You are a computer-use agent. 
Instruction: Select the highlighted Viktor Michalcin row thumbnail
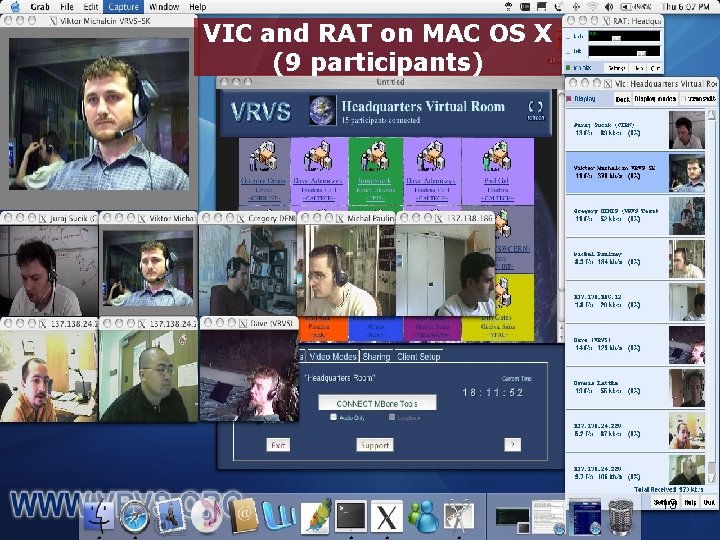(x=686, y=173)
